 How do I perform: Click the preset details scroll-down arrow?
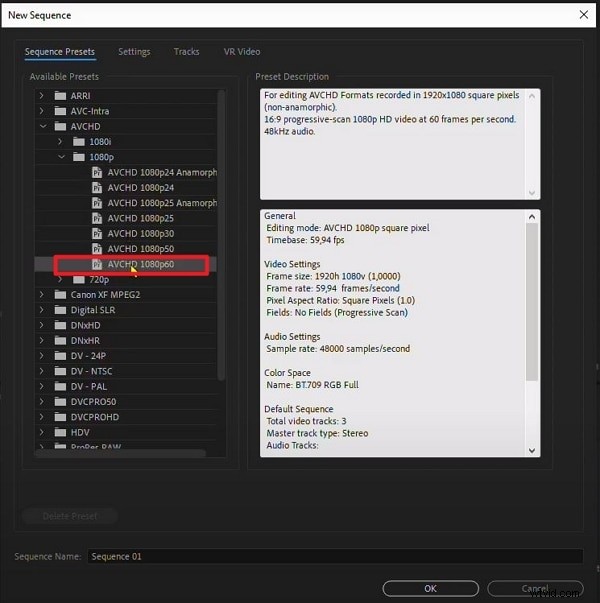tap(532, 450)
